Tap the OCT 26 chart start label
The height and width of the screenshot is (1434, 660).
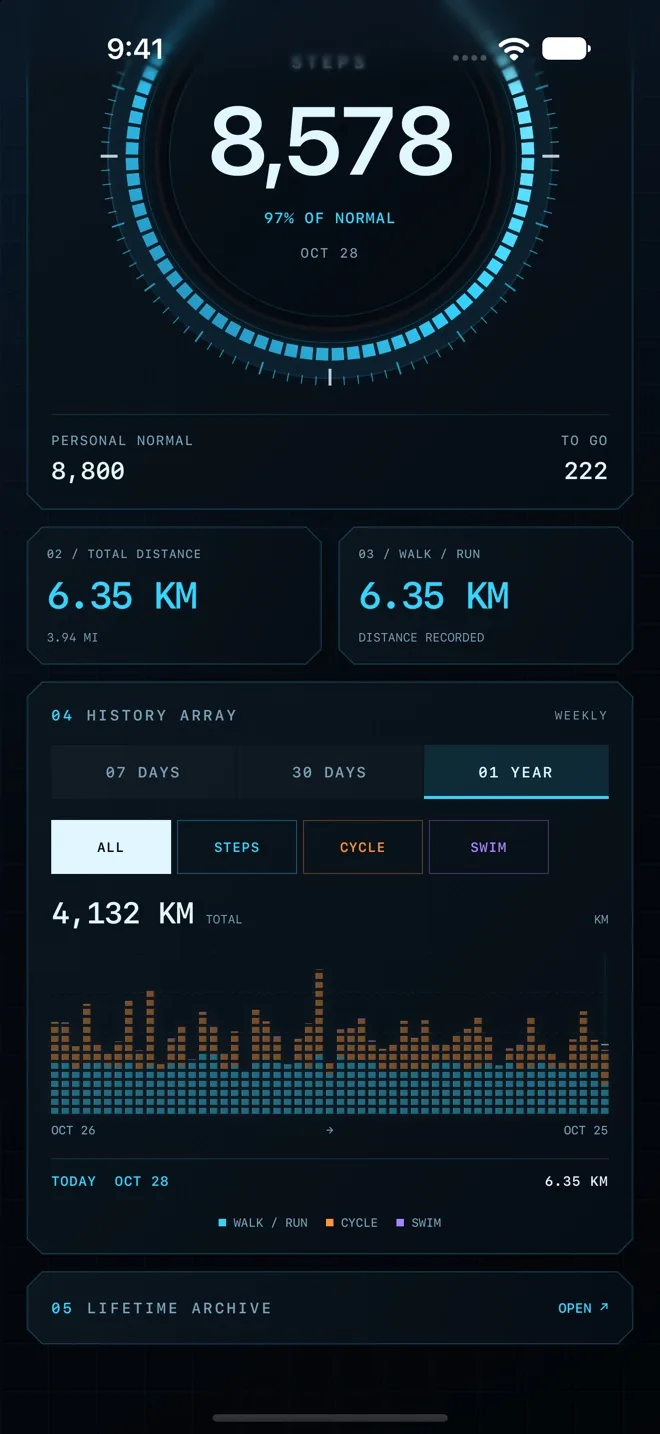pos(73,1130)
